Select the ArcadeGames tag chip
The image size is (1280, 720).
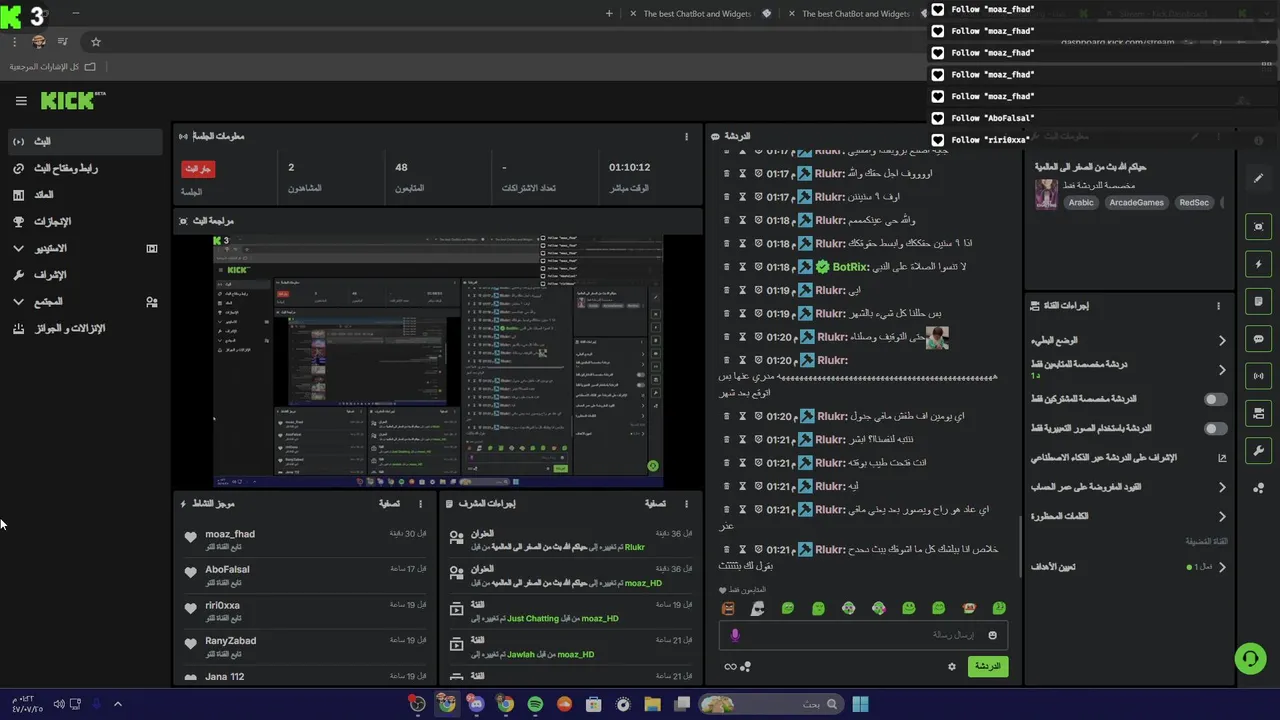1137,202
